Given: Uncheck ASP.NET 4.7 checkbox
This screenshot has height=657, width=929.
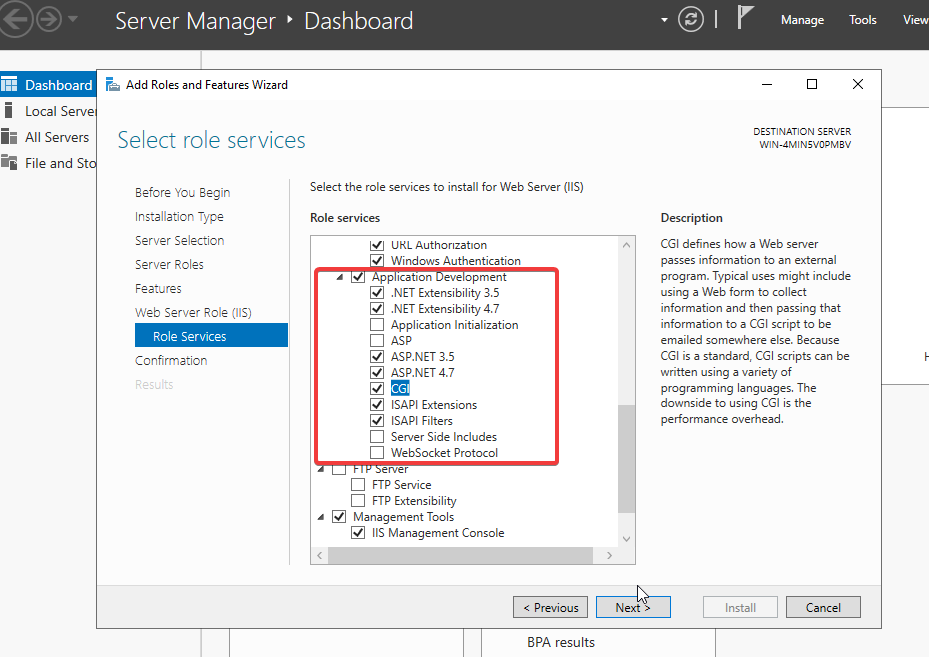Looking at the screenshot, I should (x=377, y=373).
